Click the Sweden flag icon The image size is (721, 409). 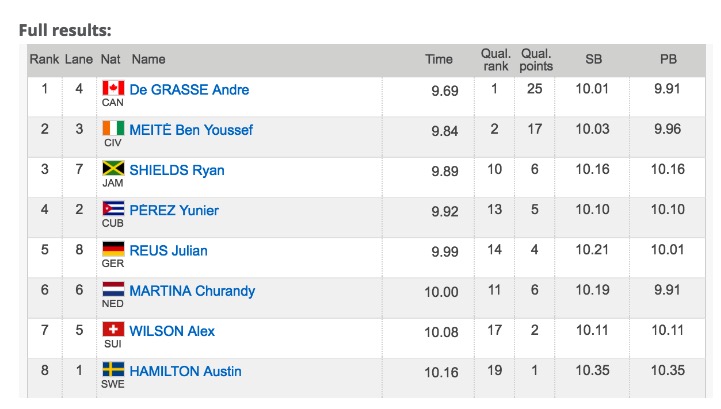[x=113, y=370]
